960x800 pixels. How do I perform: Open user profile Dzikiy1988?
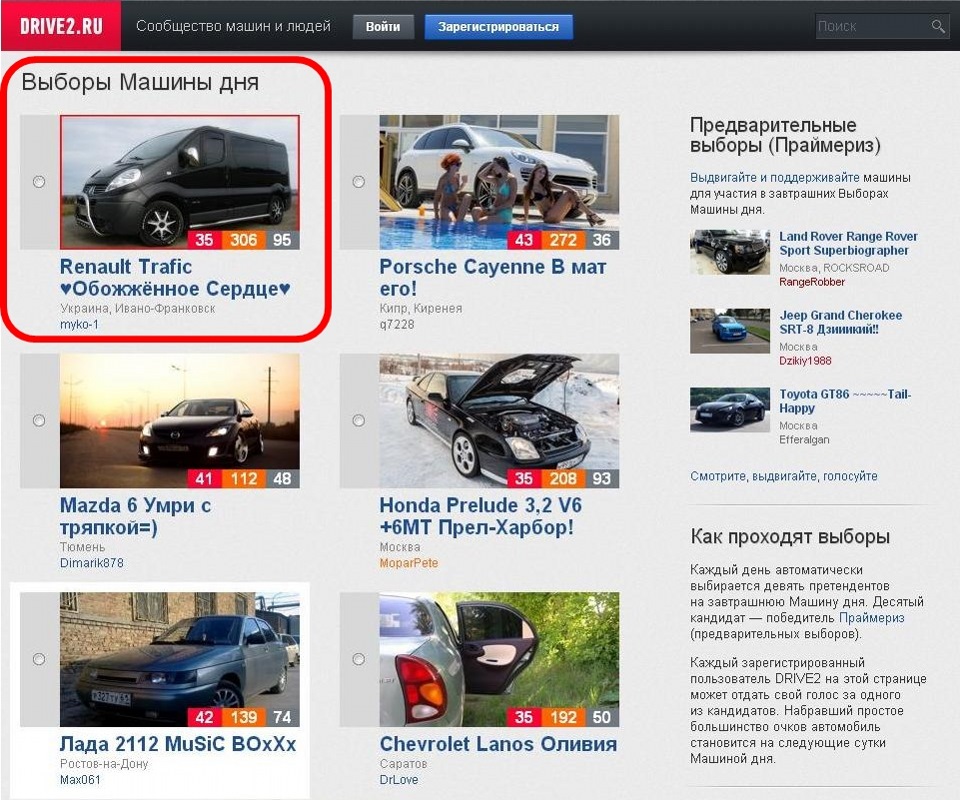(805, 361)
